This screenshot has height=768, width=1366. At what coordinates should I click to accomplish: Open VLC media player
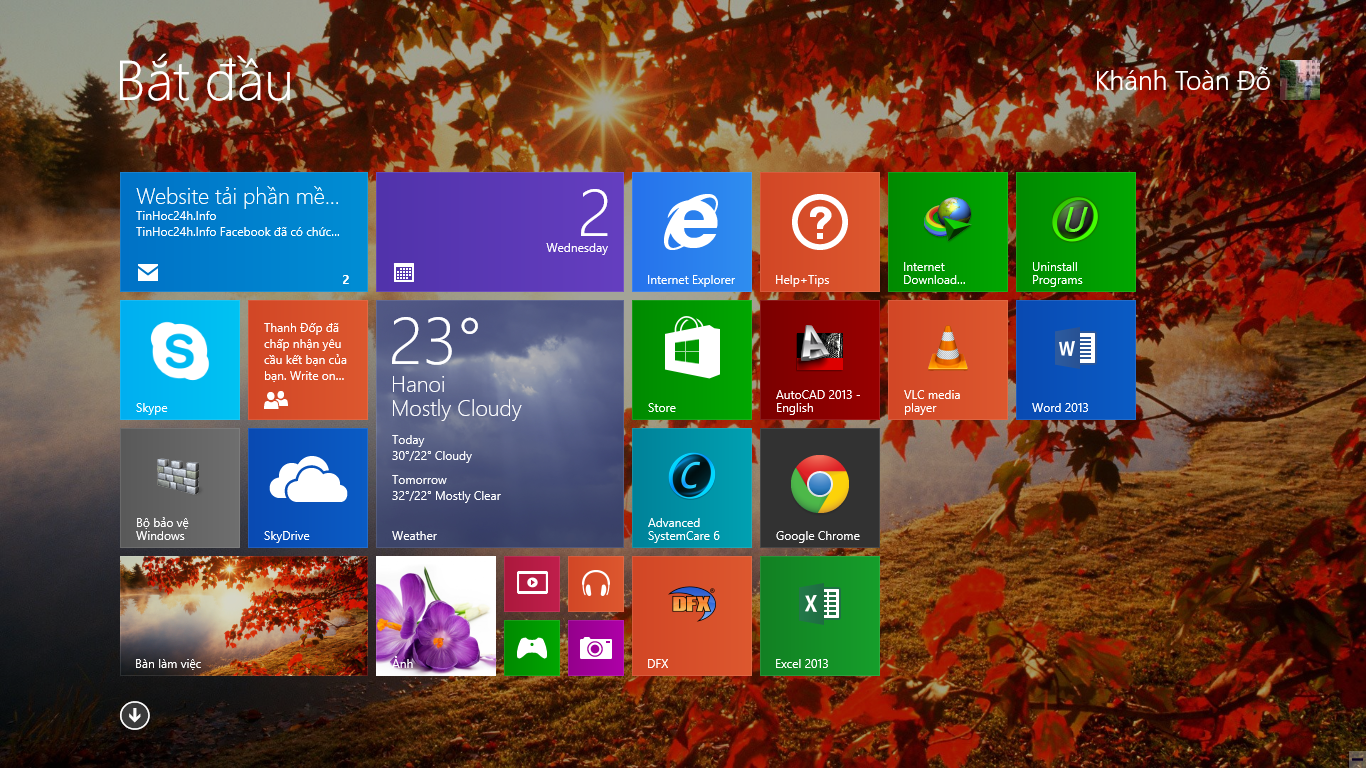pos(947,359)
